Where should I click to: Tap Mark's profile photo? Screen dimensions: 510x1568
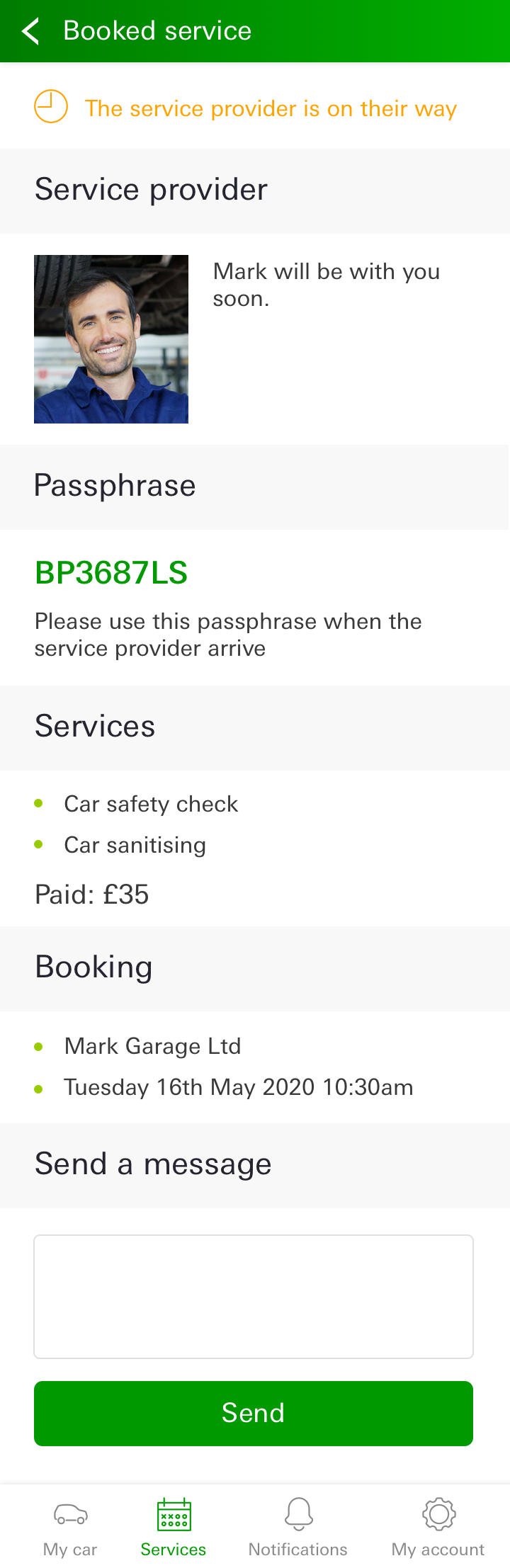111,339
